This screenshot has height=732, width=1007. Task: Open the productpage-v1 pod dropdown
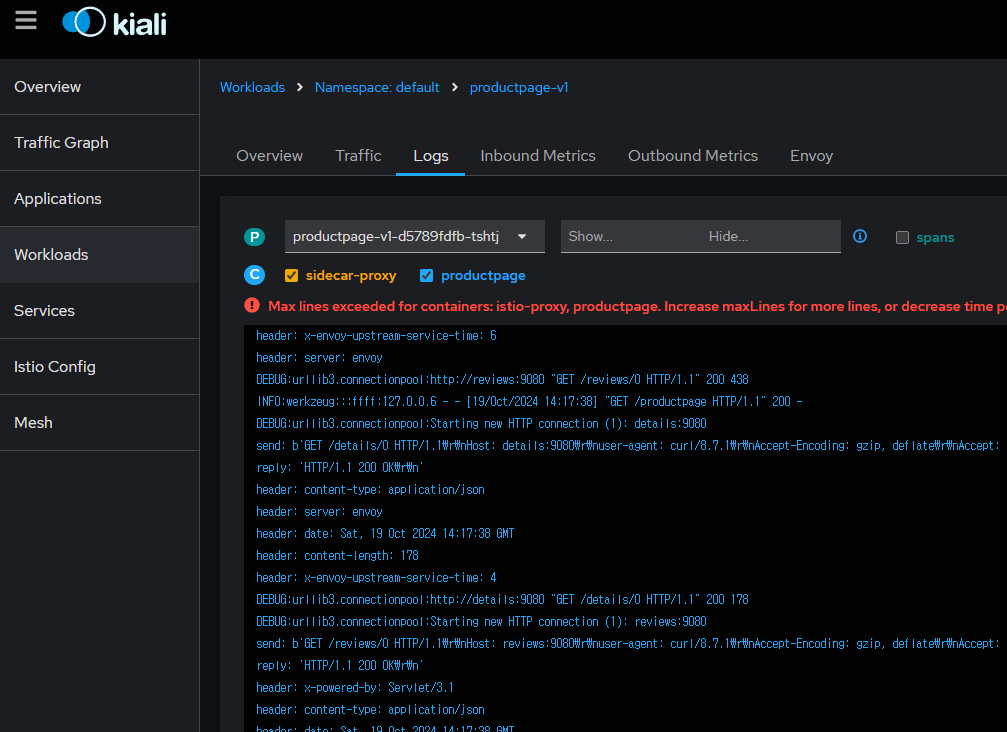[414, 237]
